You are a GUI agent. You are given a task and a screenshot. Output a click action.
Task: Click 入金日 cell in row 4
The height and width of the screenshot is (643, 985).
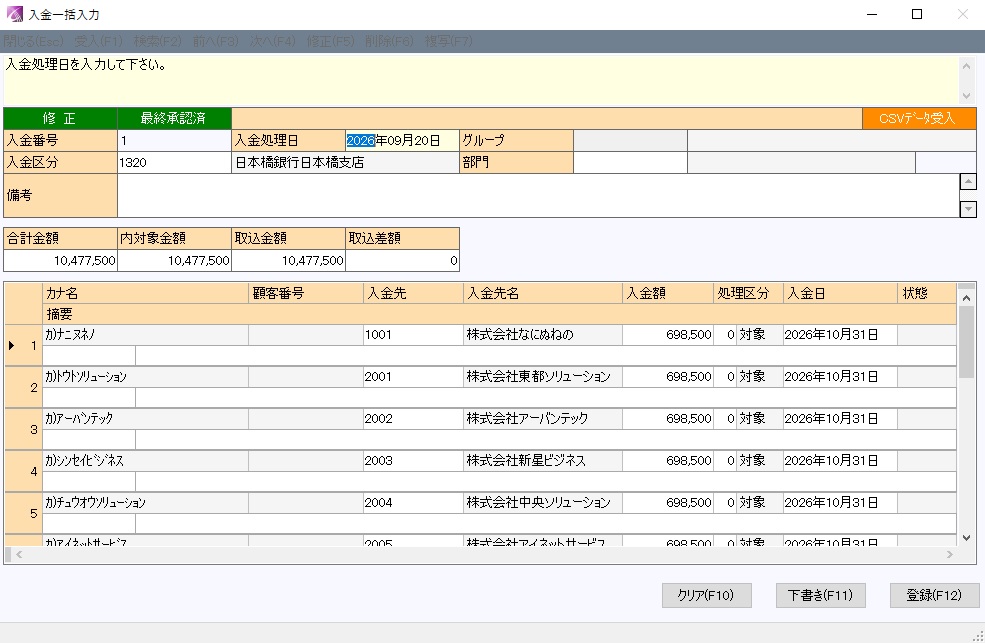click(x=840, y=461)
